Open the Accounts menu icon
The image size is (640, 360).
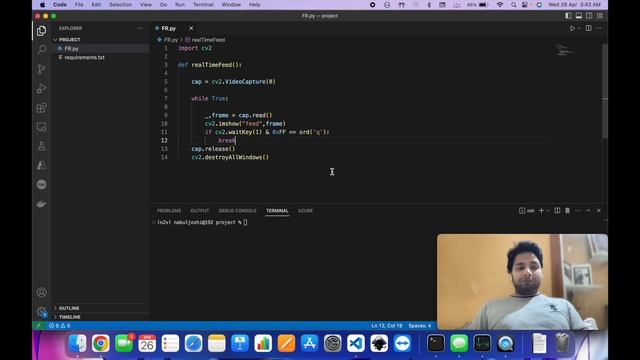[x=41, y=292]
